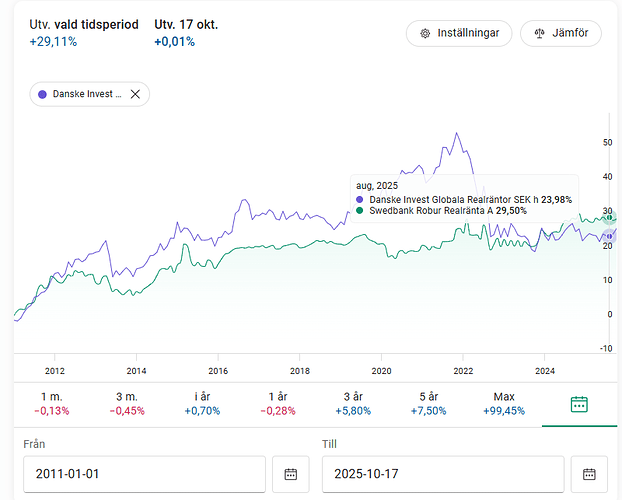Remove the Danske Invest chip with X

(135, 95)
